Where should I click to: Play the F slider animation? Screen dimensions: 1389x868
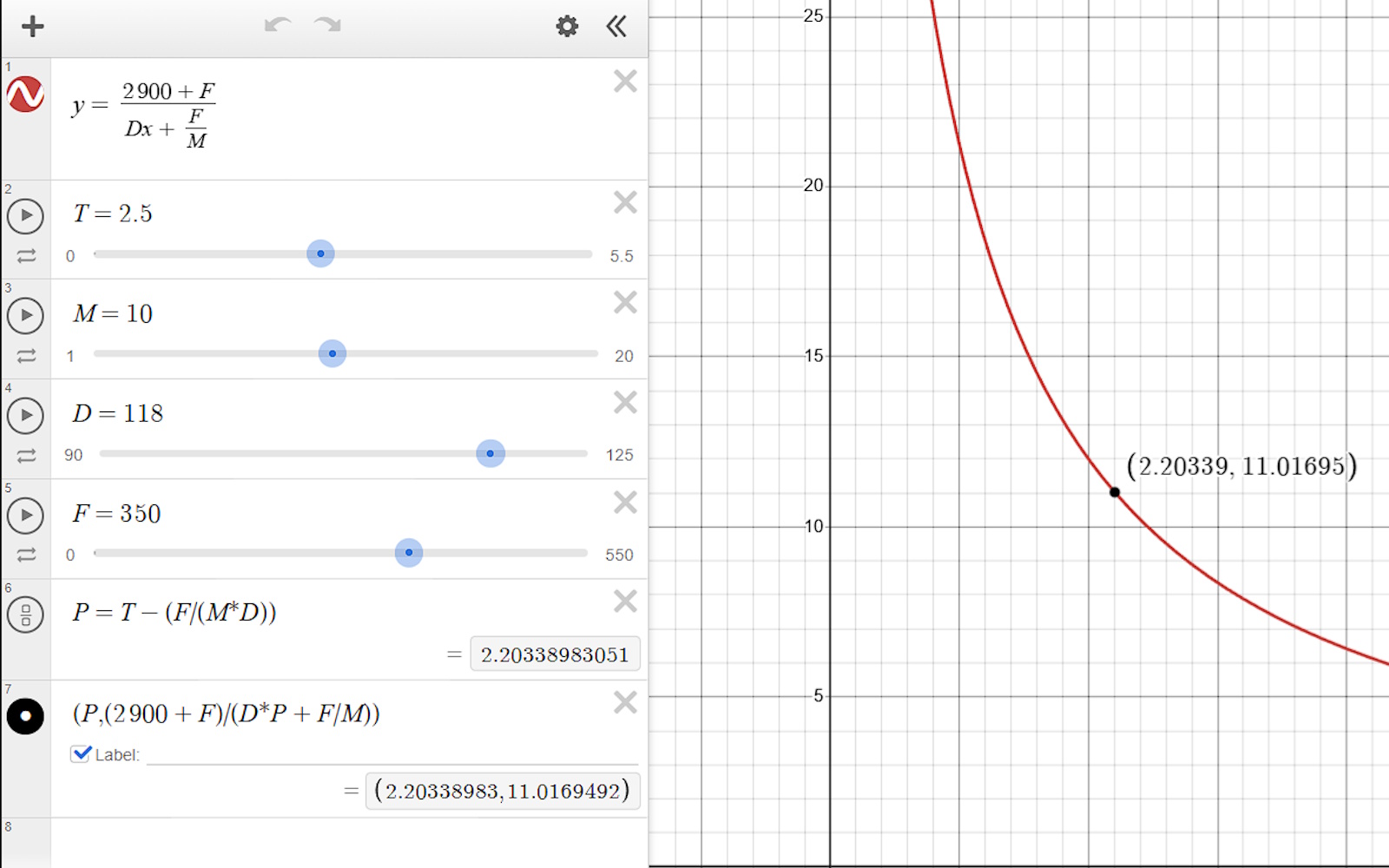(x=25, y=516)
